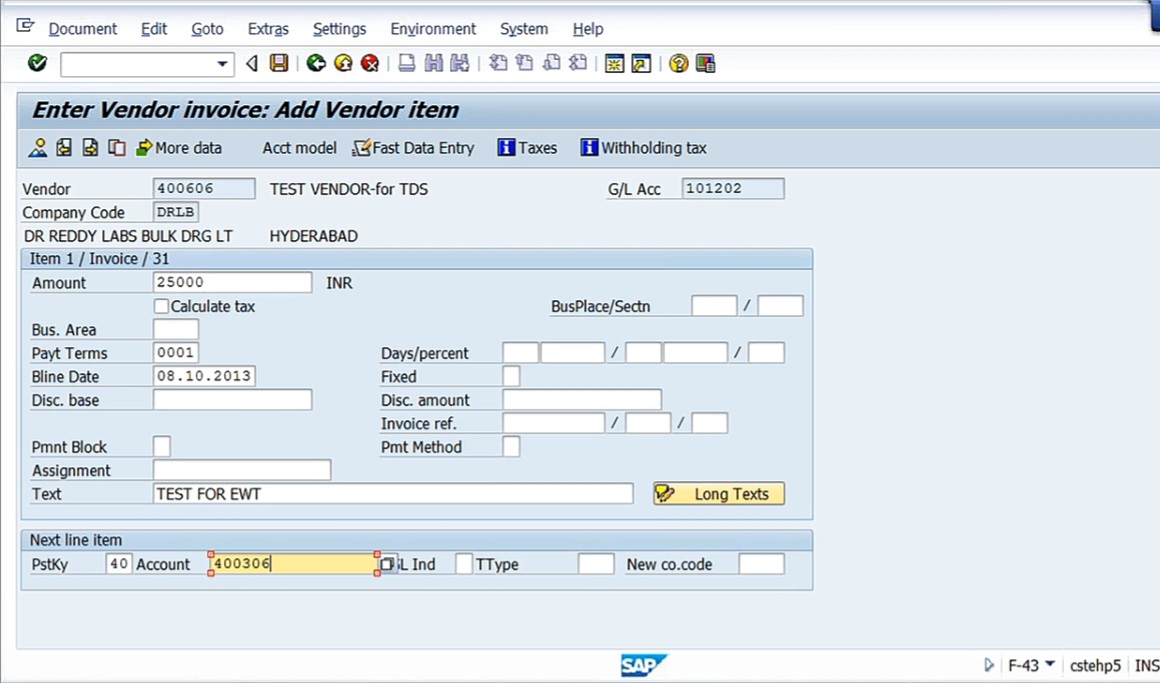Image resolution: width=1160 pixels, height=683 pixels.
Task: Click the PstKy field showing 40
Action: pos(118,564)
